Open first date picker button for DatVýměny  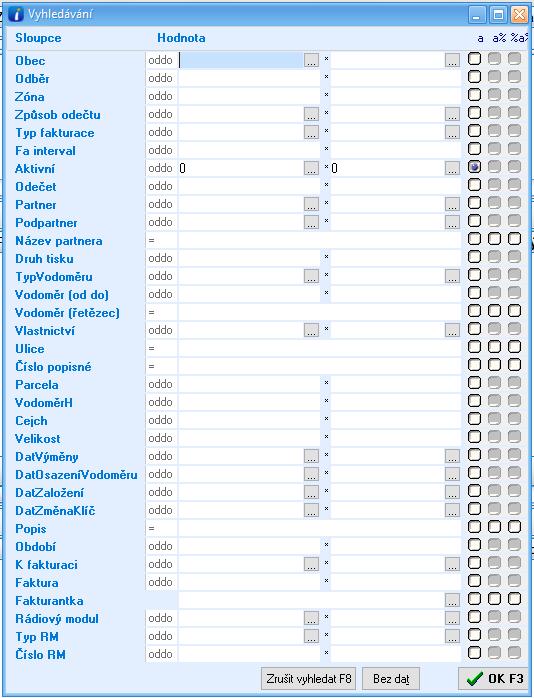[x=312, y=456]
